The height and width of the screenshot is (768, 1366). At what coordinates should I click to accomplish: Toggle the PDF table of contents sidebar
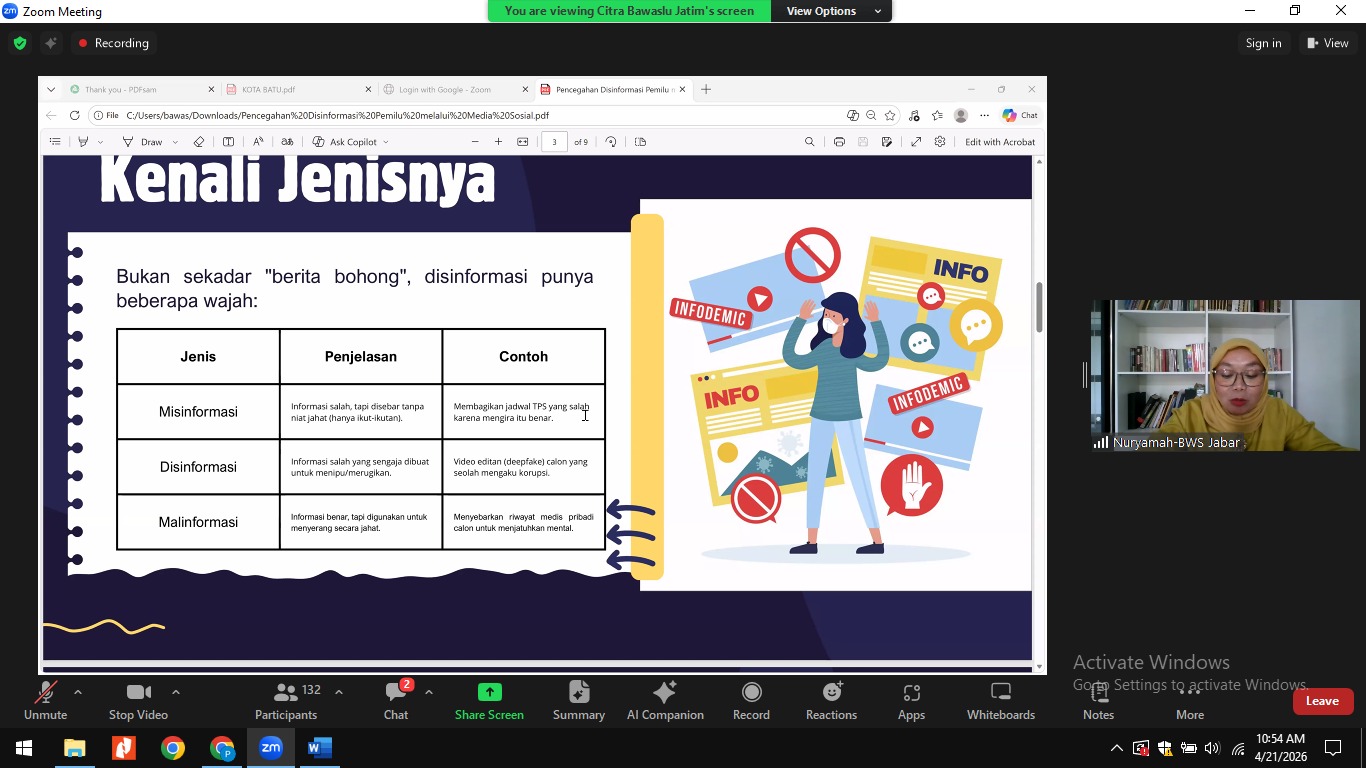[x=55, y=142]
